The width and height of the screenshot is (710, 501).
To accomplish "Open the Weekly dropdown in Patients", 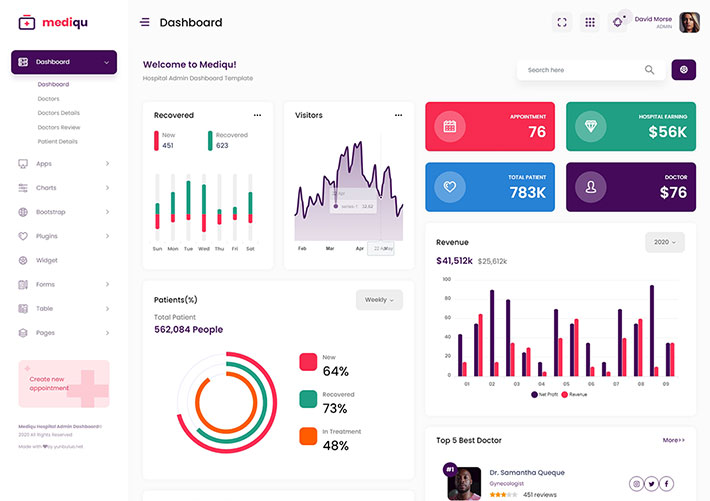I will pyautogui.click(x=379, y=300).
